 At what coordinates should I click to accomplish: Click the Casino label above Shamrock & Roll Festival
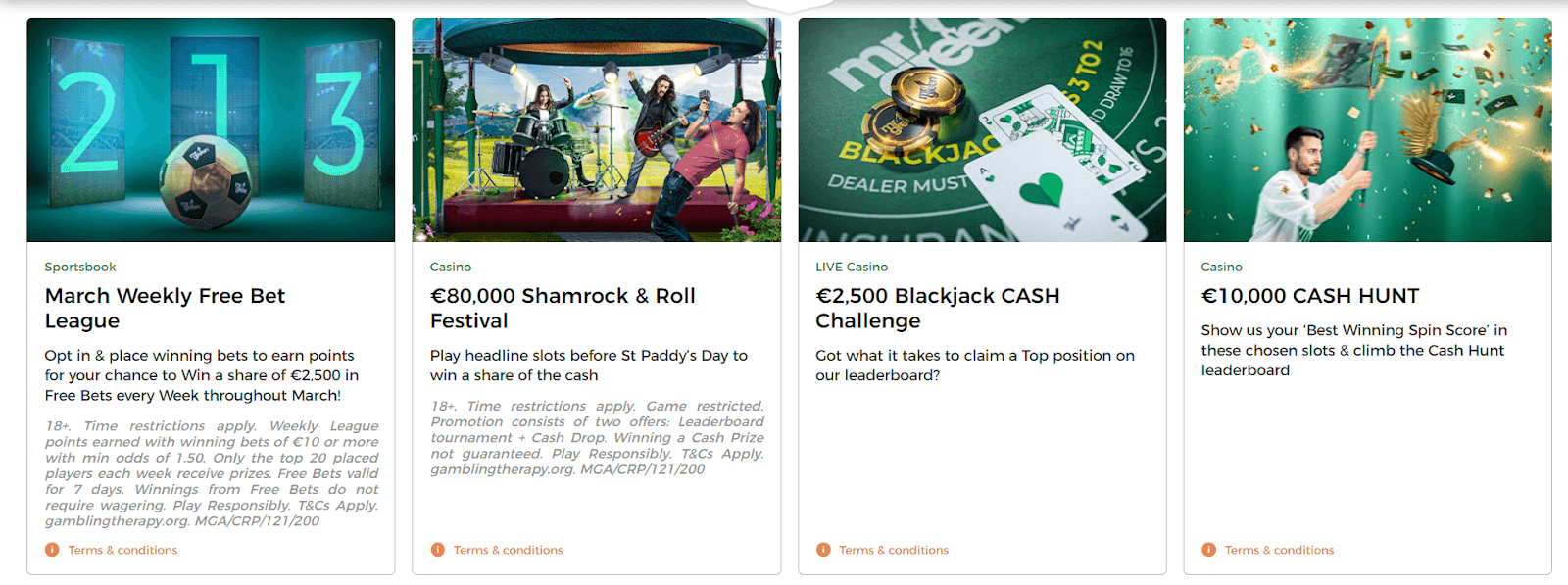point(451,267)
